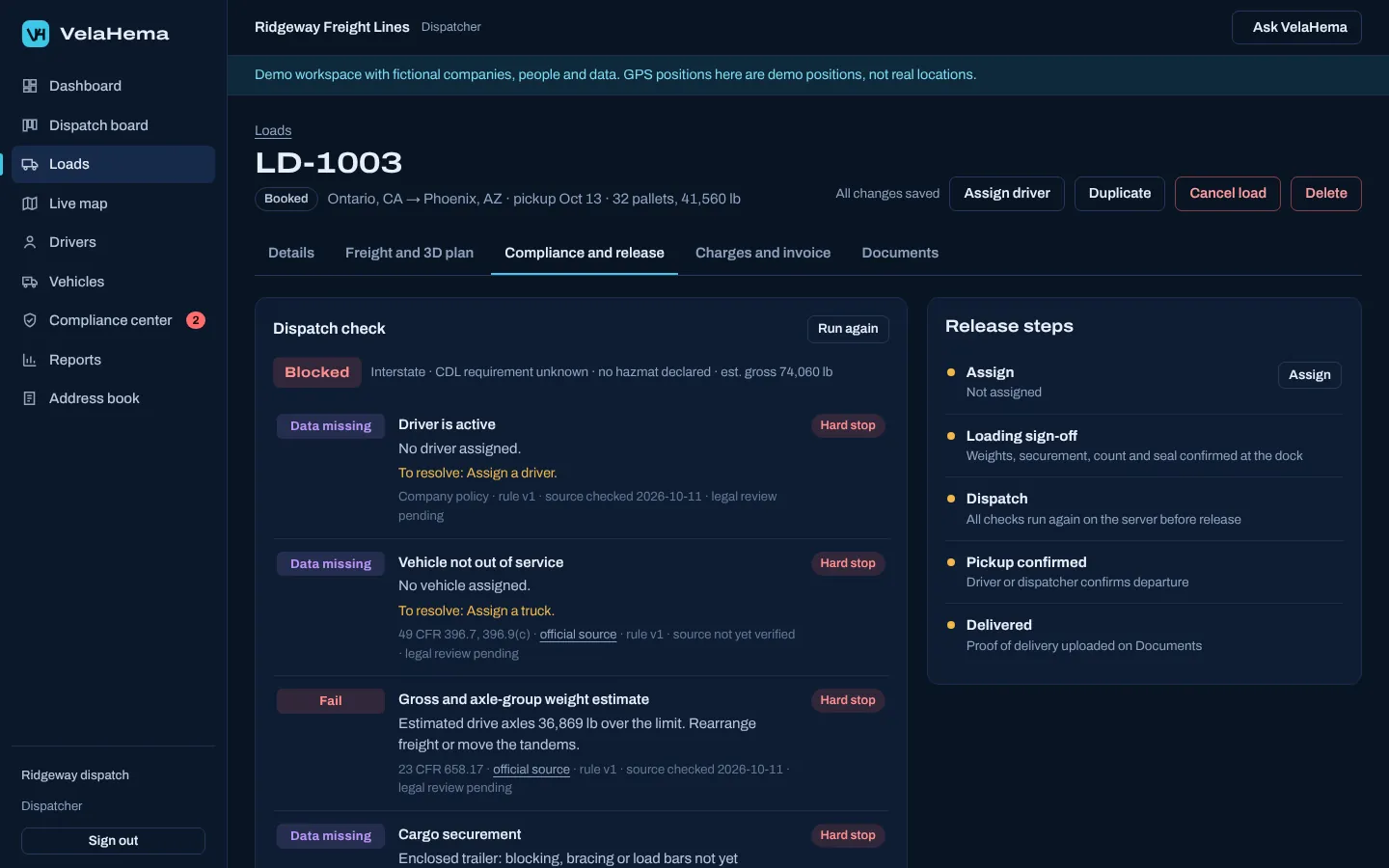1389x868 pixels.
Task: Switch to the Freight and 3D plan tab
Action: click(409, 253)
